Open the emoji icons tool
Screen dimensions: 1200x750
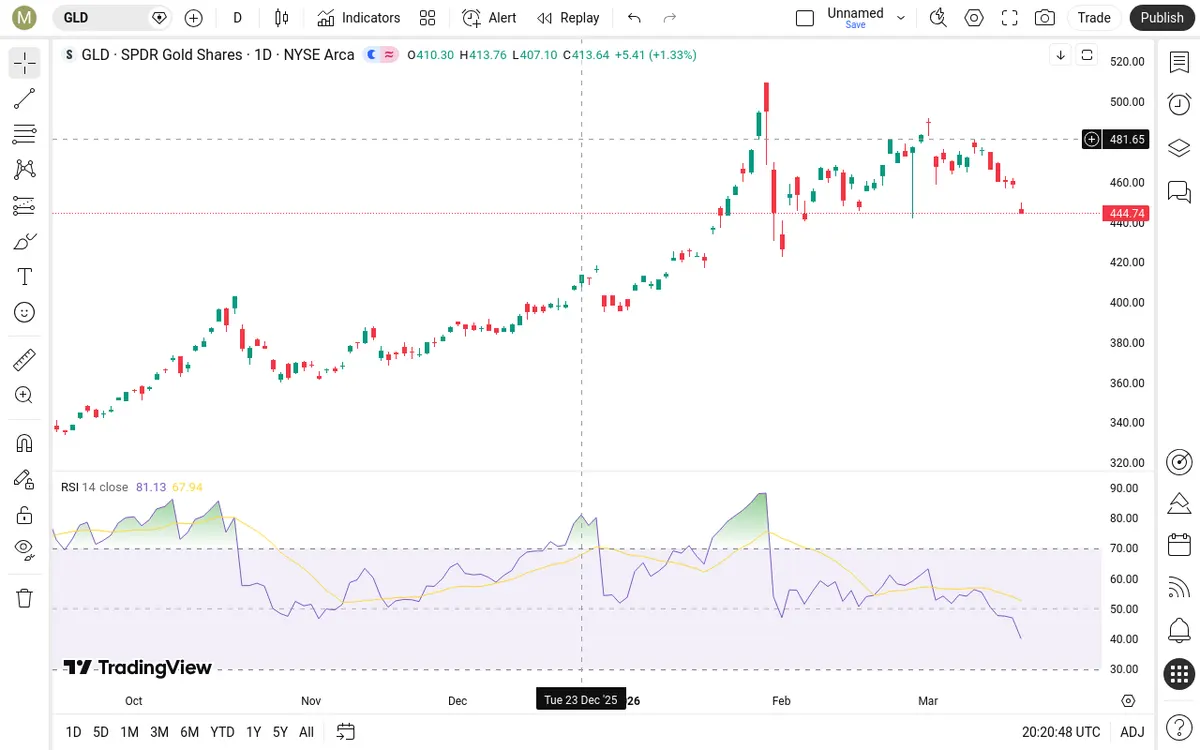[x=25, y=313]
